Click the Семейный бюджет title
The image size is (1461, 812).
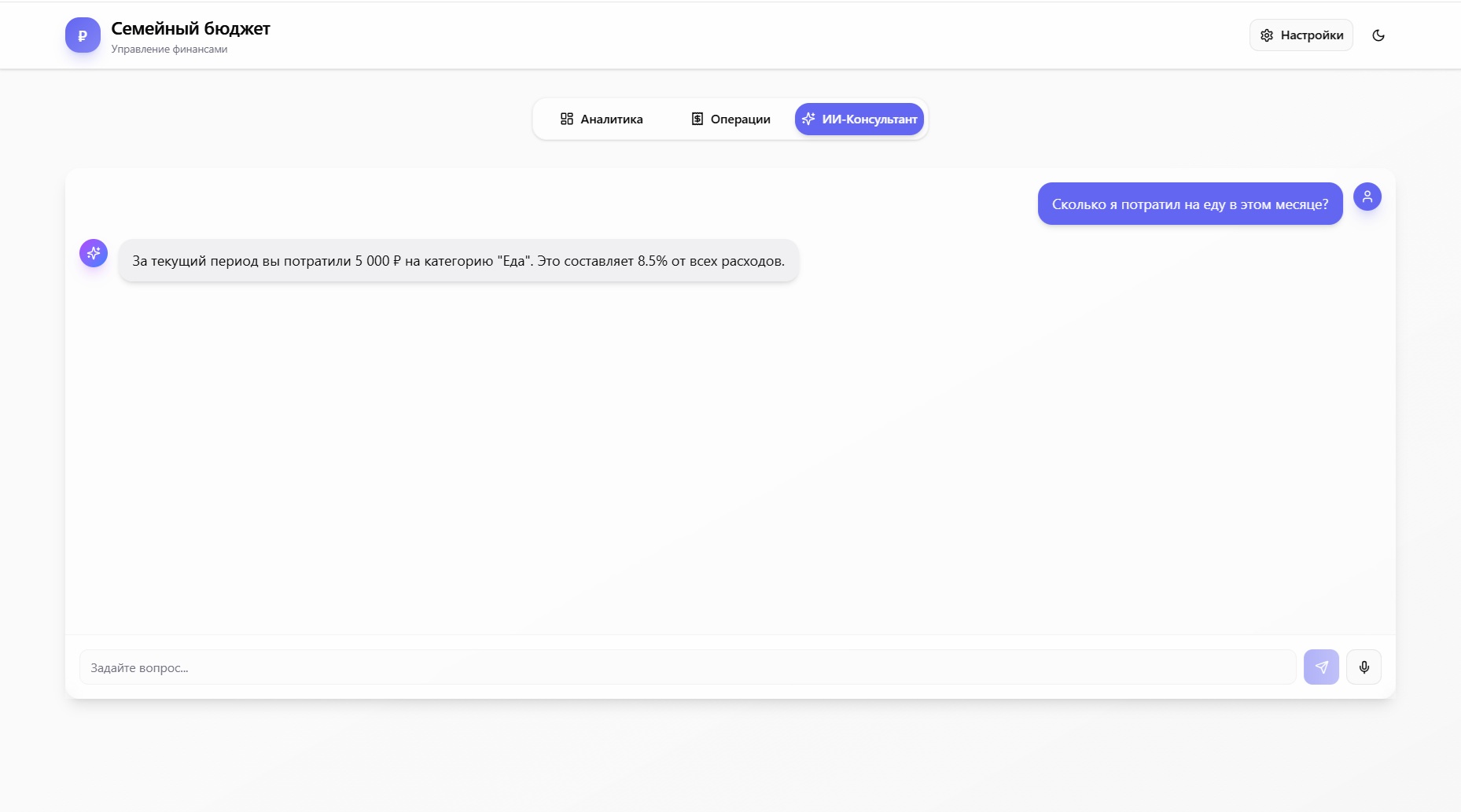pyautogui.click(x=191, y=29)
